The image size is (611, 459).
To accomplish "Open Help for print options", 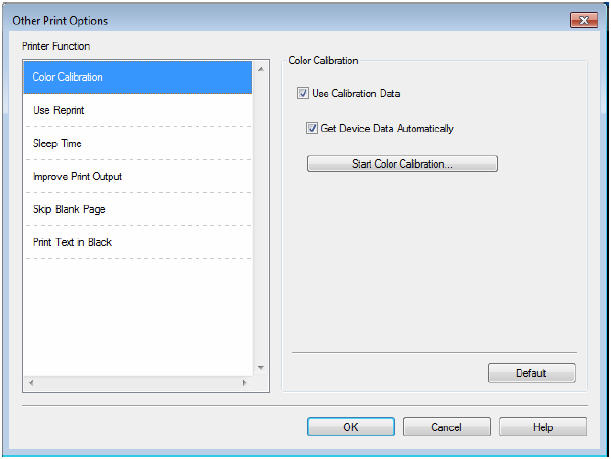I will (542, 427).
